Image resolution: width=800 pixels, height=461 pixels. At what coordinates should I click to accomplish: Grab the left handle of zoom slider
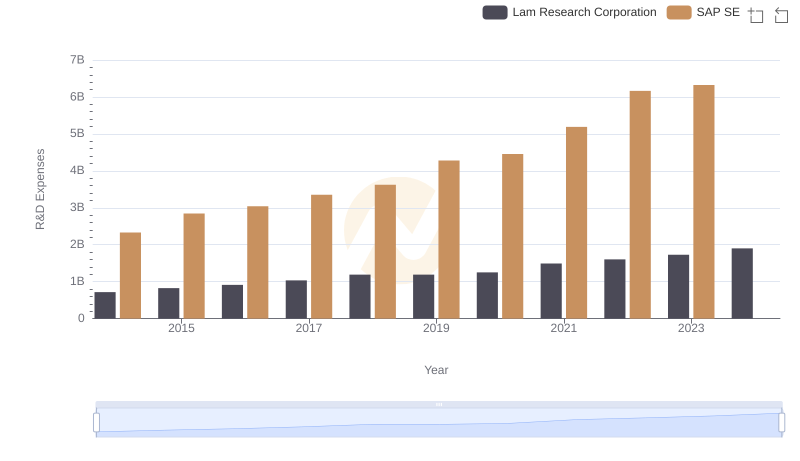point(96,422)
